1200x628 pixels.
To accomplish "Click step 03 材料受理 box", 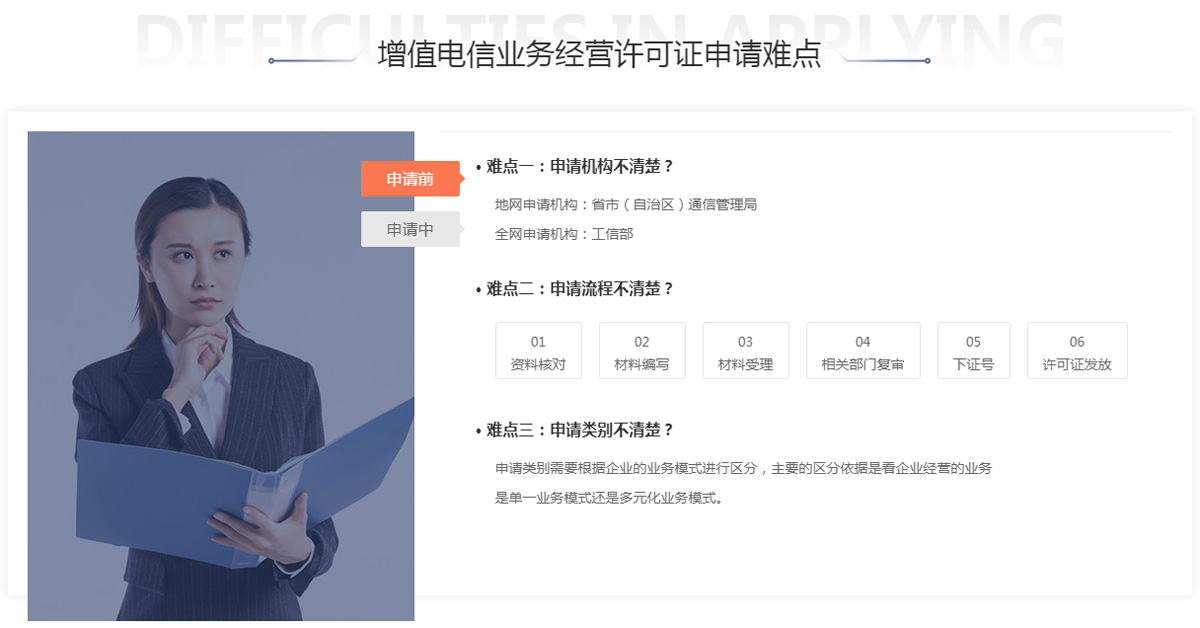I will [746, 351].
